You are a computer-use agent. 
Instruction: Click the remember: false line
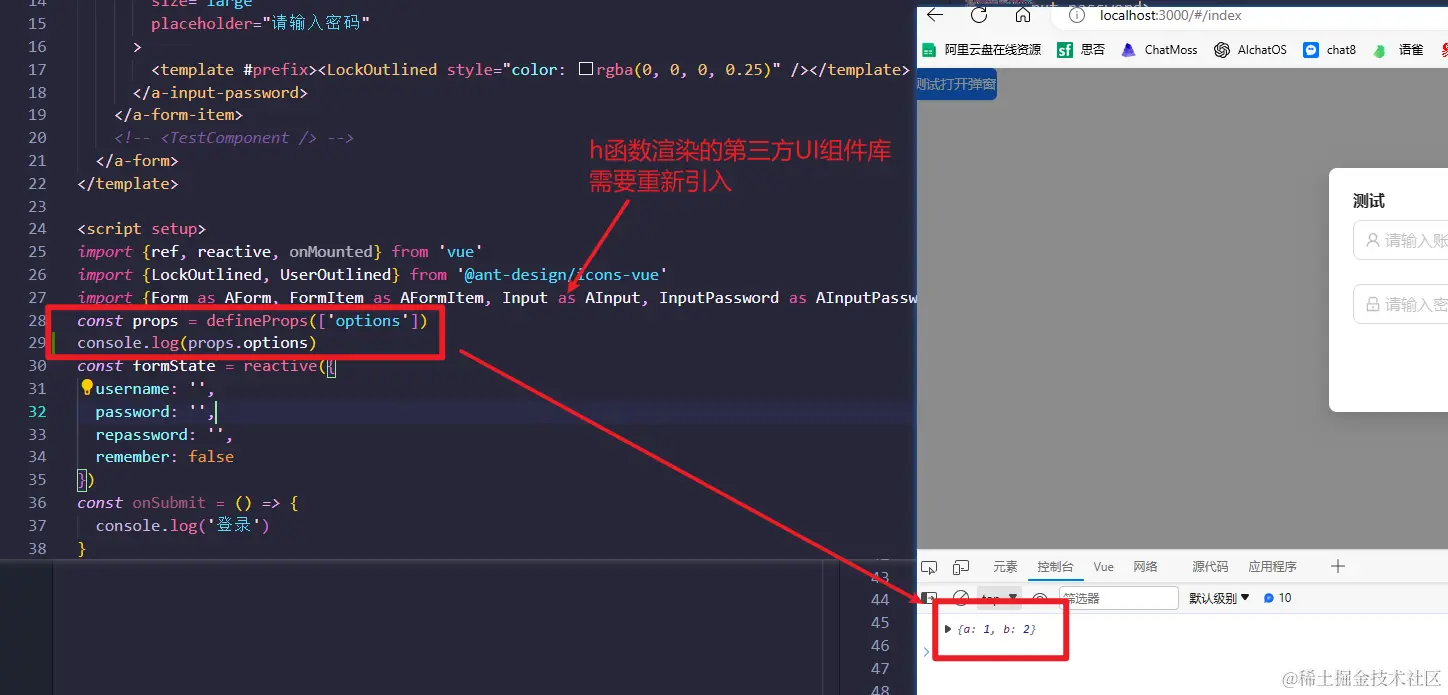pos(165,457)
